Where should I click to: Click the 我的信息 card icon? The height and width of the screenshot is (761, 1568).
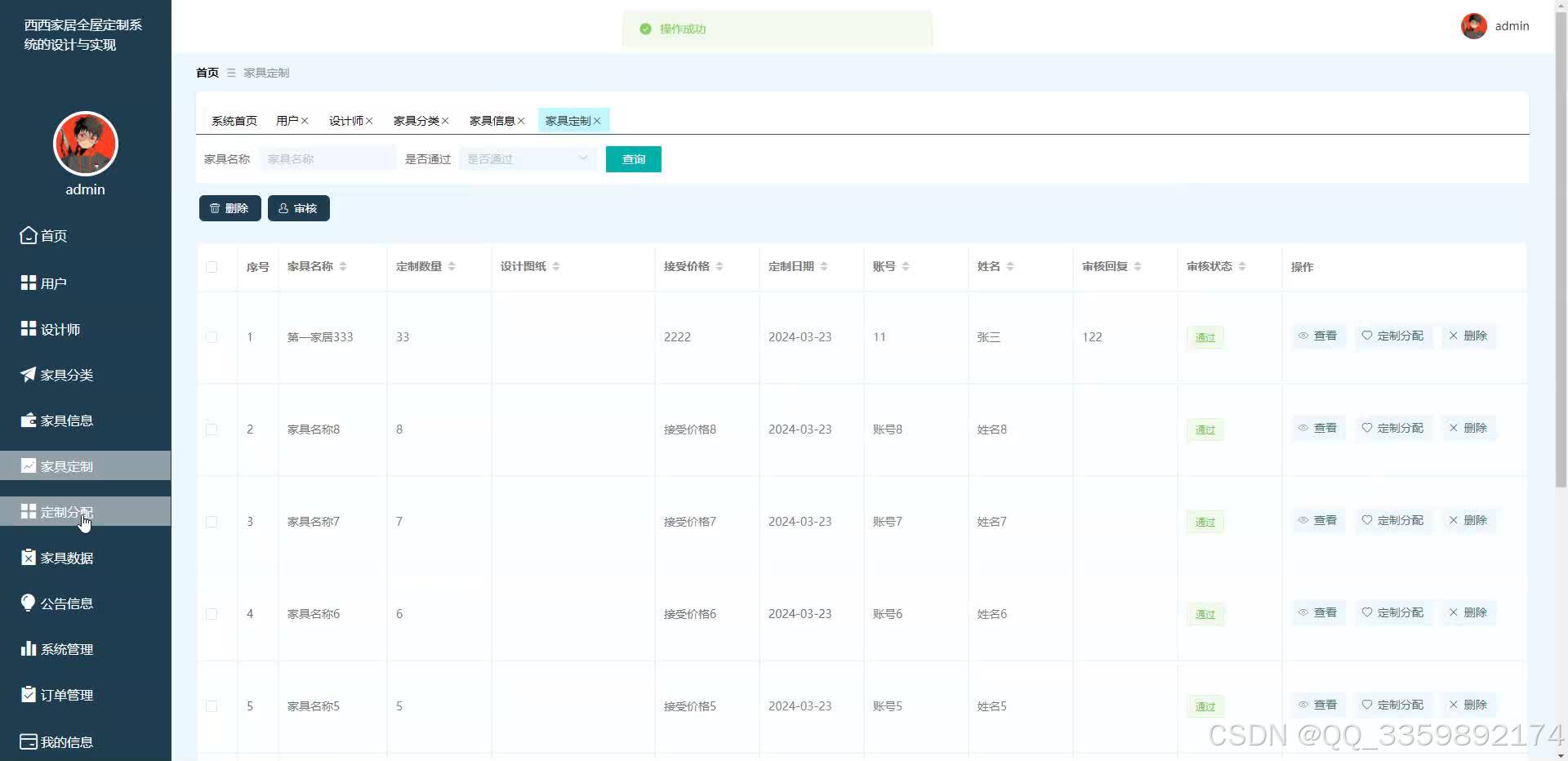coord(29,741)
